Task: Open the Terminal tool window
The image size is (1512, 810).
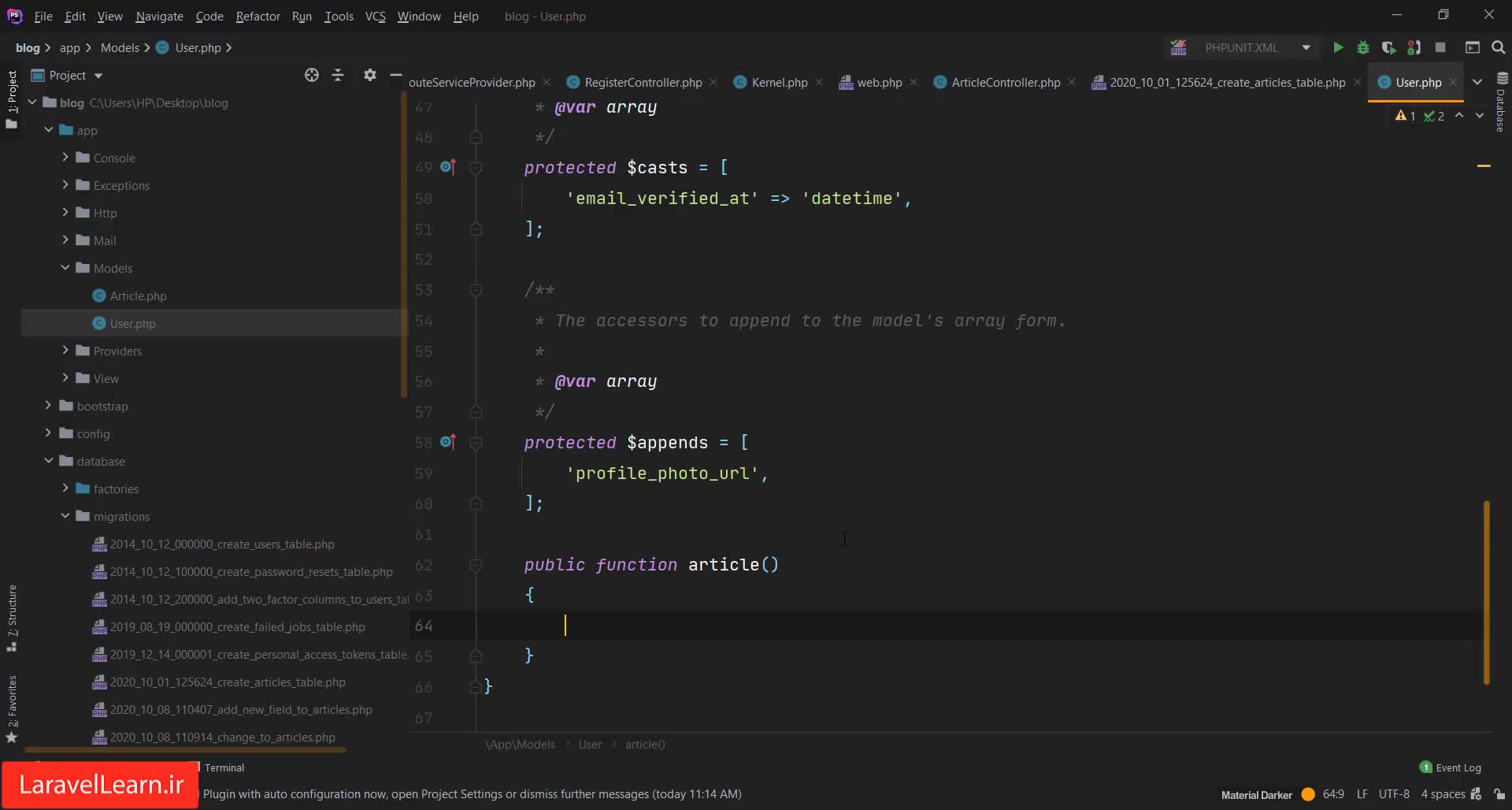Action: click(224, 767)
